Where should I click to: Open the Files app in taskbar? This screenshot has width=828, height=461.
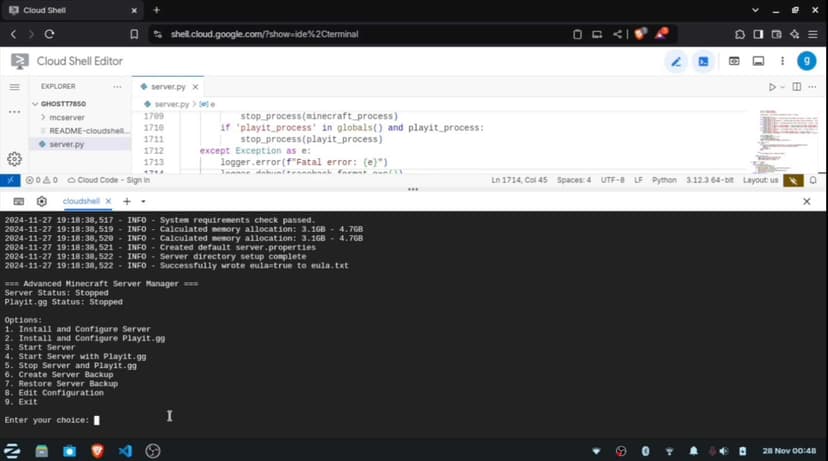click(x=41, y=451)
